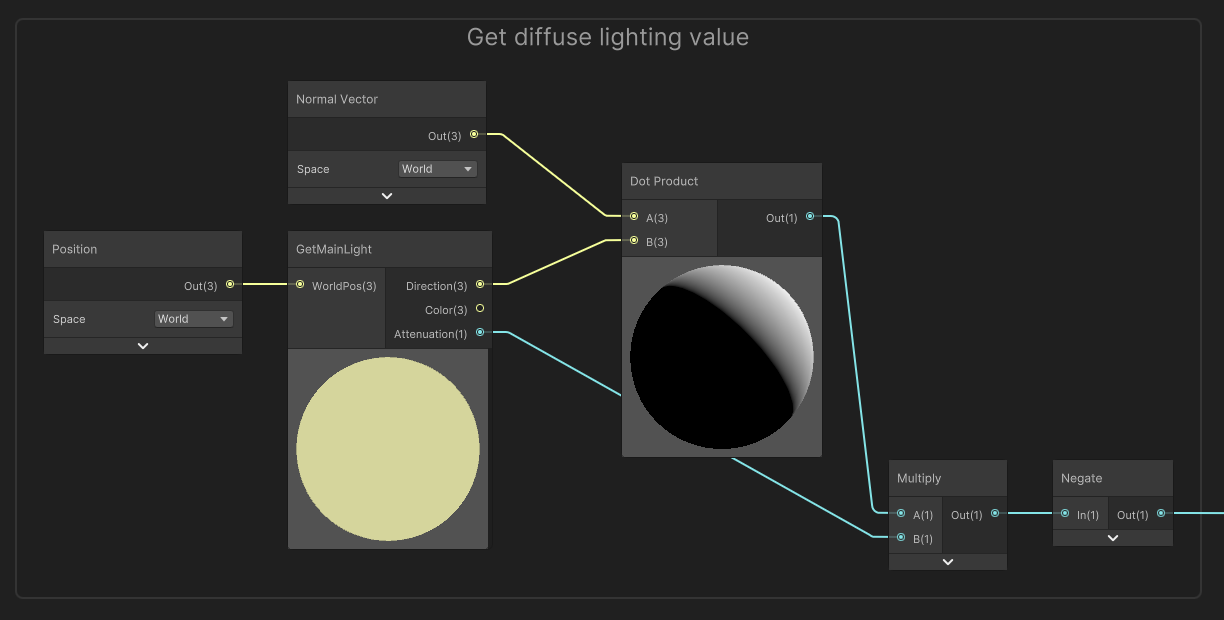The height and width of the screenshot is (620, 1224).
Task: Click the sphere preview on Dot Product
Action: coord(721,355)
